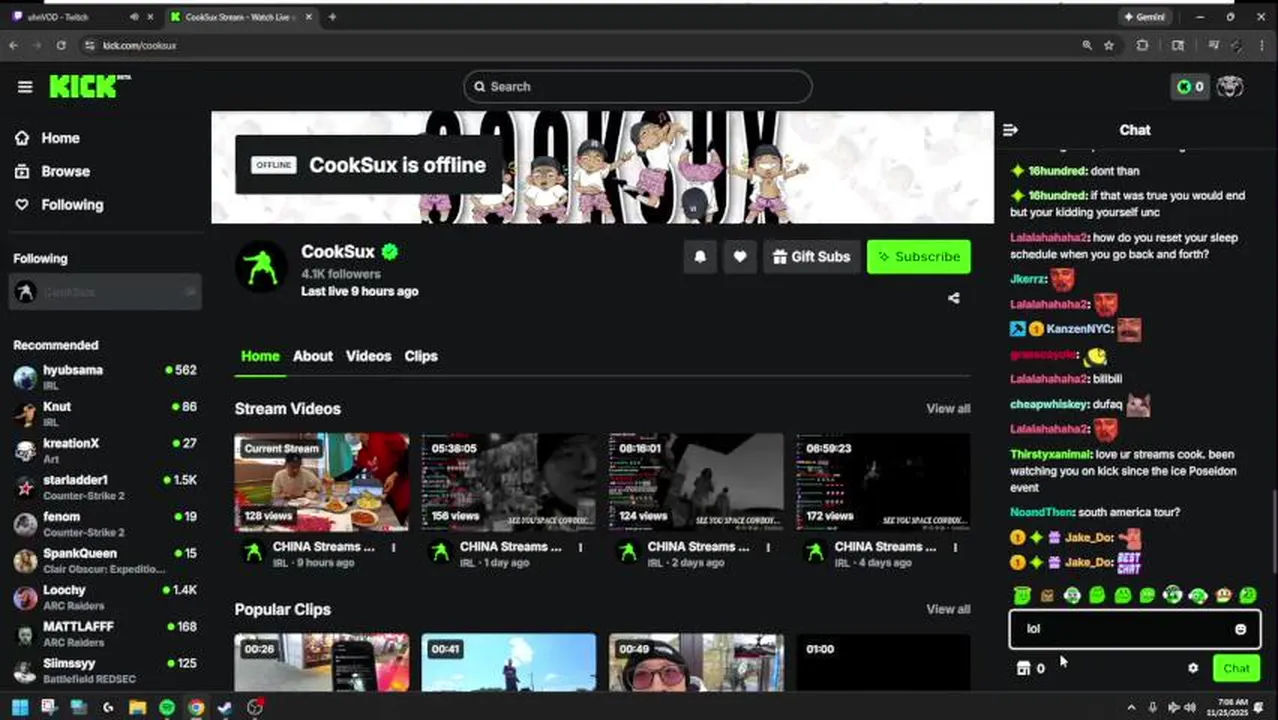Go to Home in sidebar
This screenshot has height=720, width=1278.
click(47, 138)
